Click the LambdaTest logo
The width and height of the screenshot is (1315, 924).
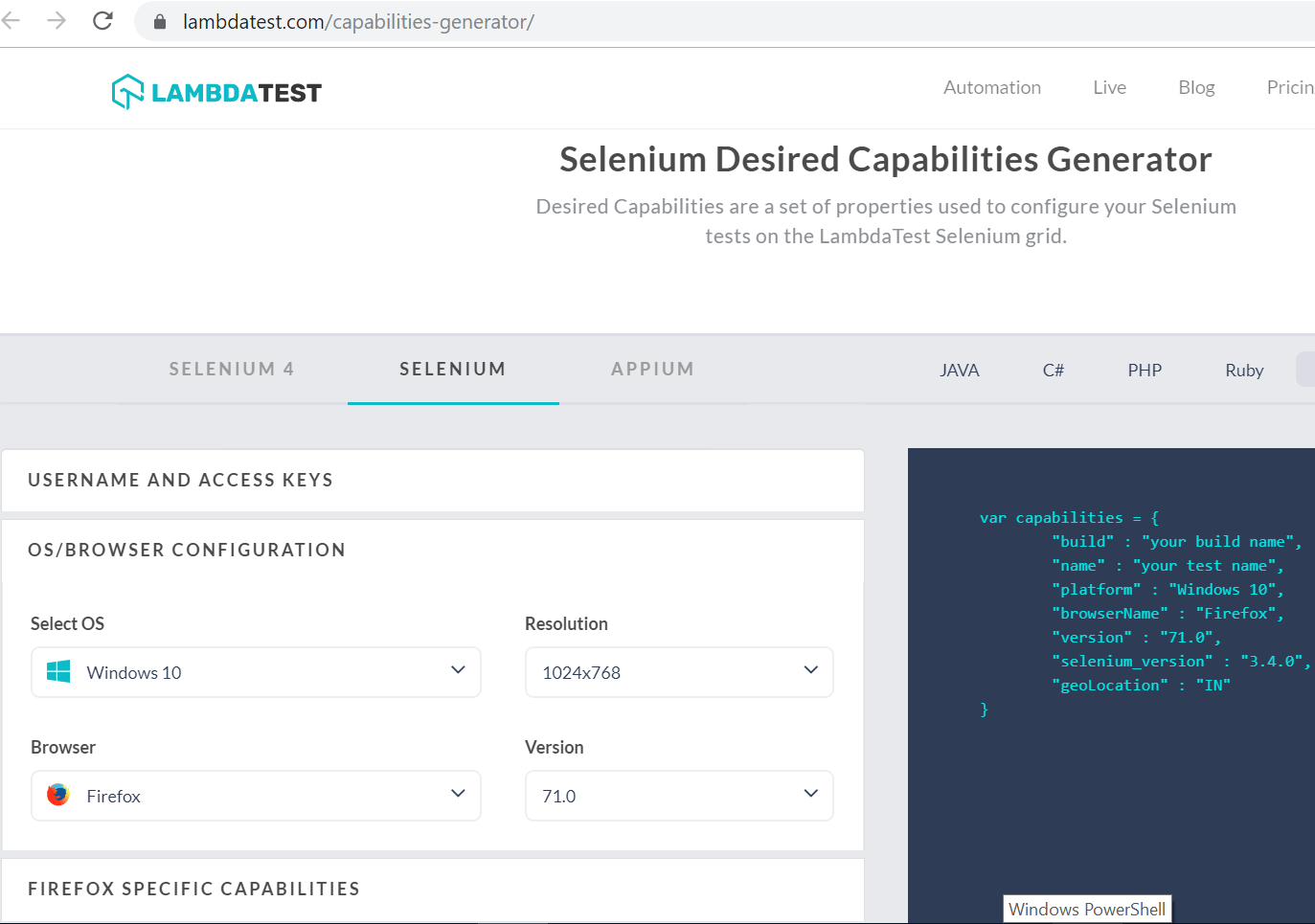pyautogui.click(x=215, y=91)
